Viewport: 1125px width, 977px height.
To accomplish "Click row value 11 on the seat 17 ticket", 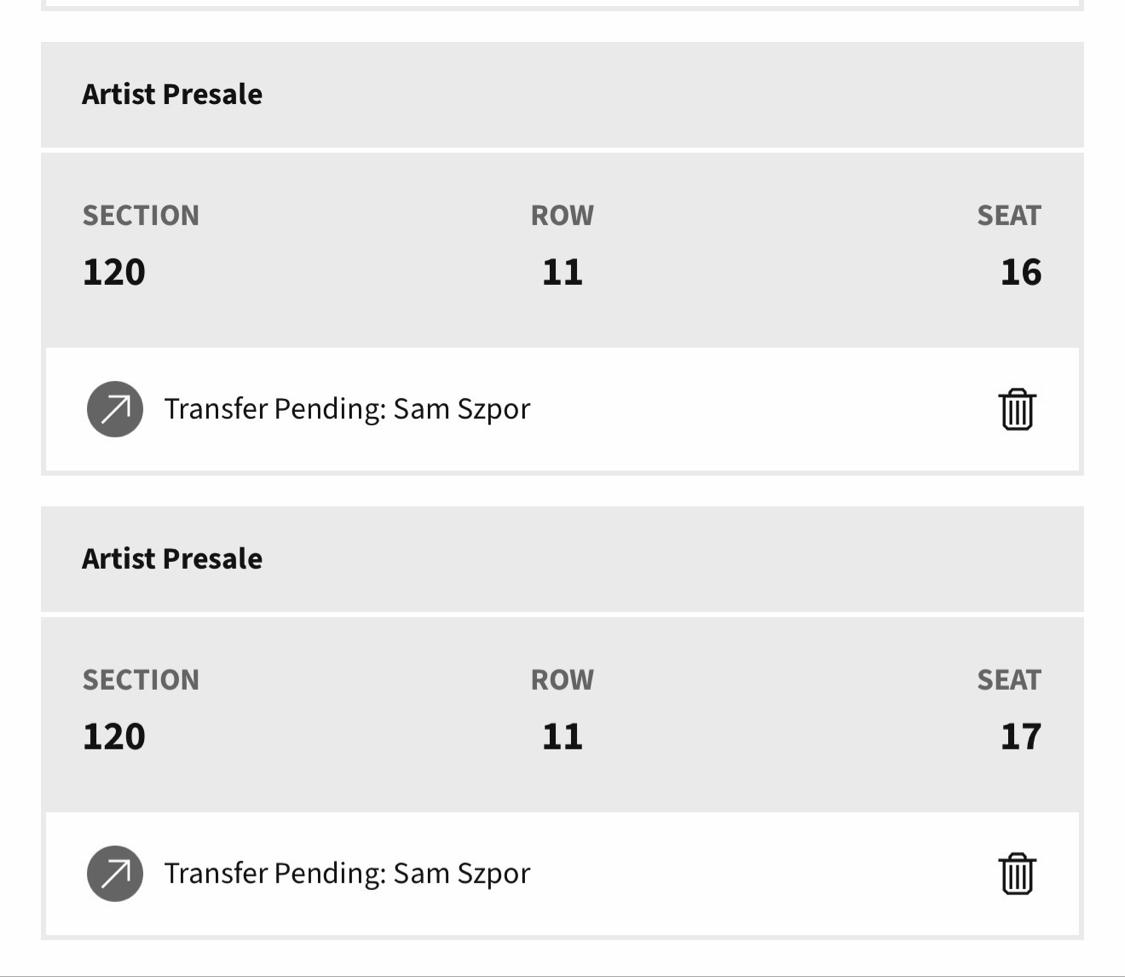I will (562, 737).
